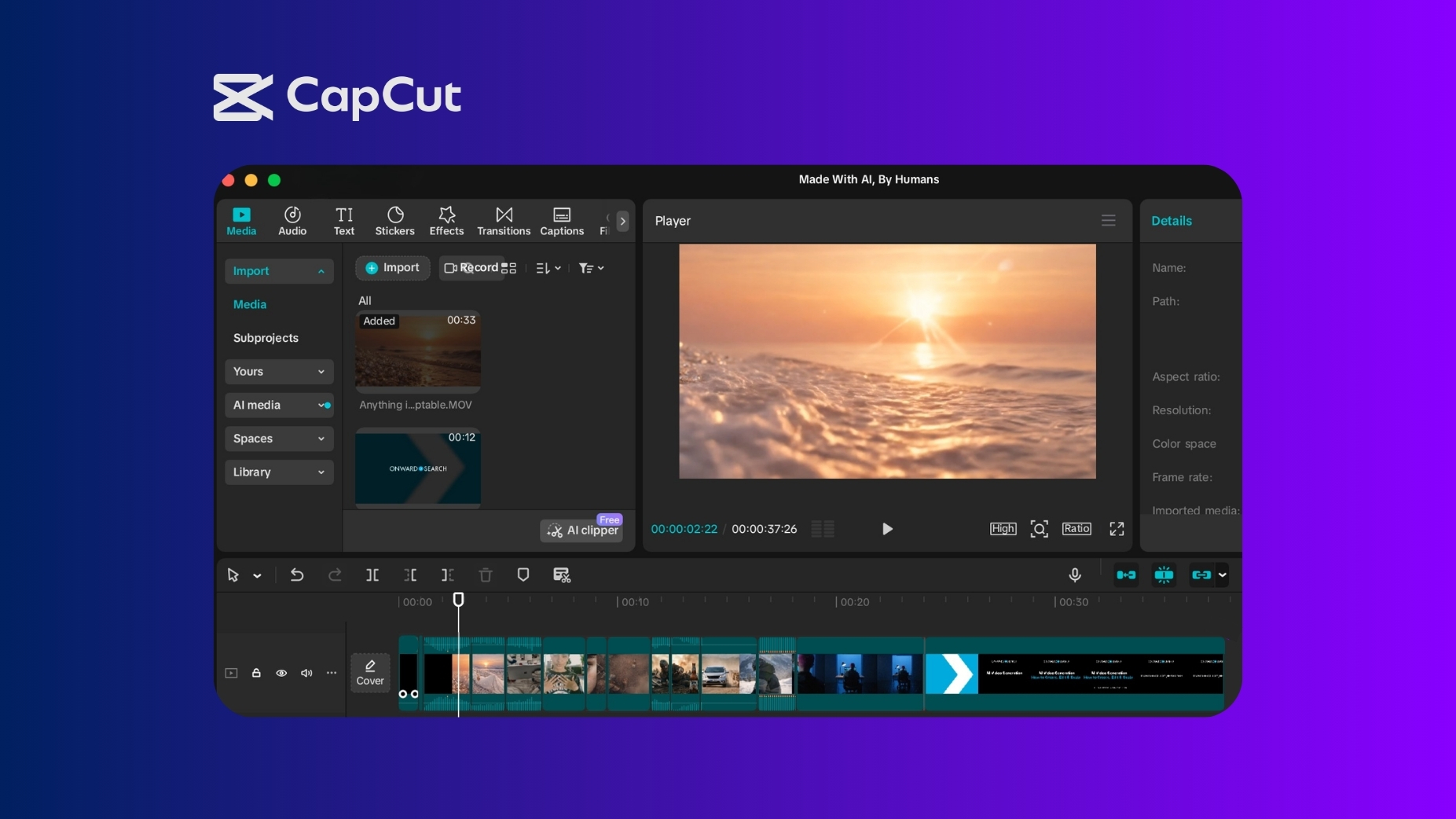Toggle the lock on the video track
The height and width of the screenshot is (819, 1456).
pos(256,674)
